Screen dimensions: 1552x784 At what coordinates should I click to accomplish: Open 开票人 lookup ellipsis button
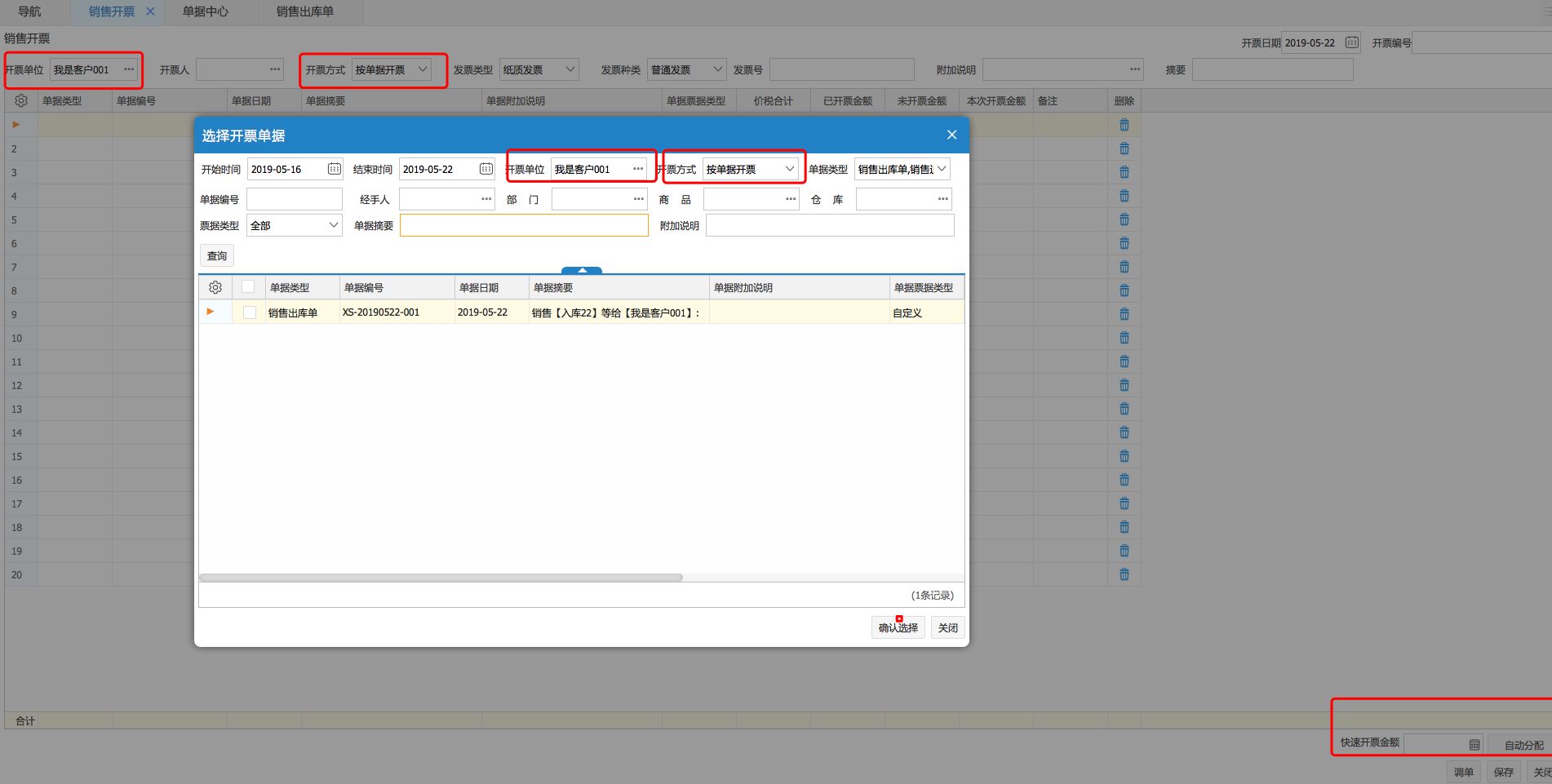pos(275,69)
